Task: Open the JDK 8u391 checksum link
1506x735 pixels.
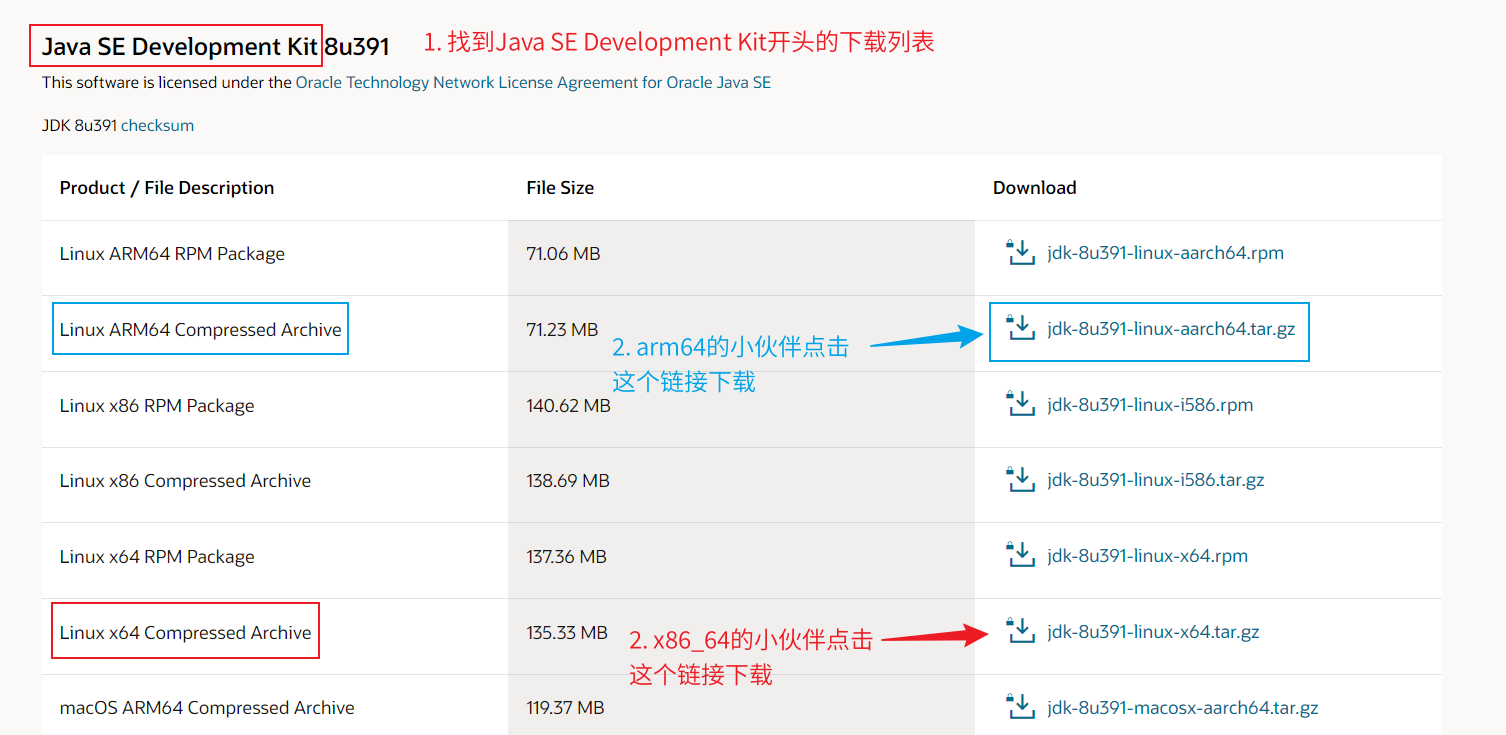Action: click(x=157, y=126)
